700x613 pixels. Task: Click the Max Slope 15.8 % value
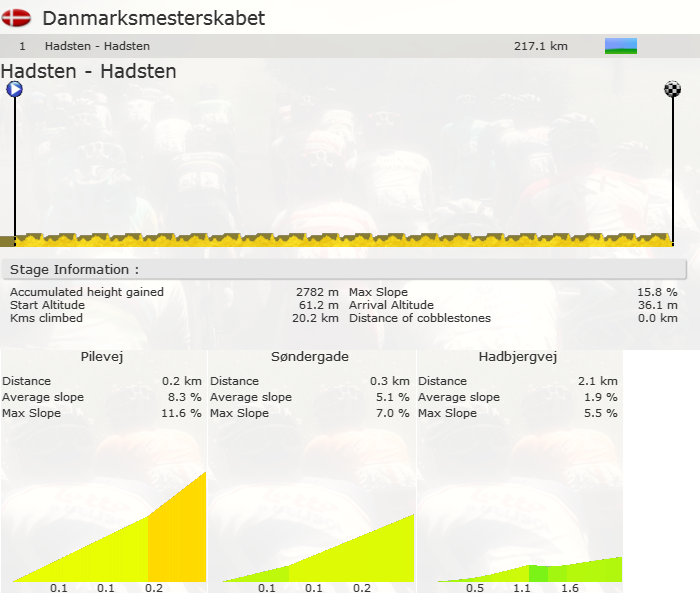tap(657, 292)
